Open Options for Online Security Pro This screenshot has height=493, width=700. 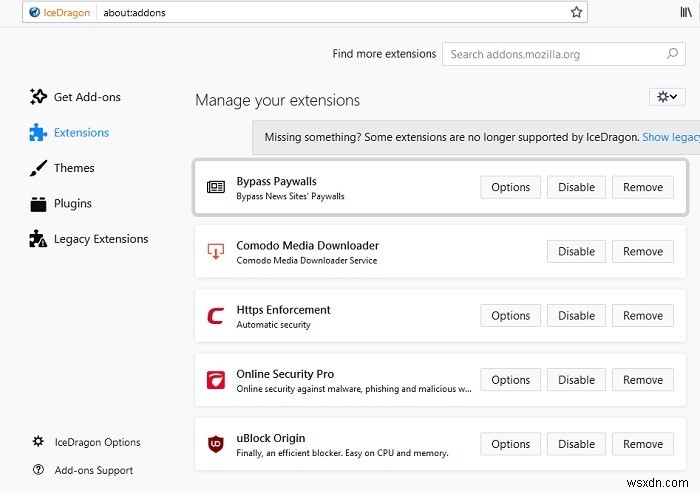pyautogui.click(x=510, y=380)
